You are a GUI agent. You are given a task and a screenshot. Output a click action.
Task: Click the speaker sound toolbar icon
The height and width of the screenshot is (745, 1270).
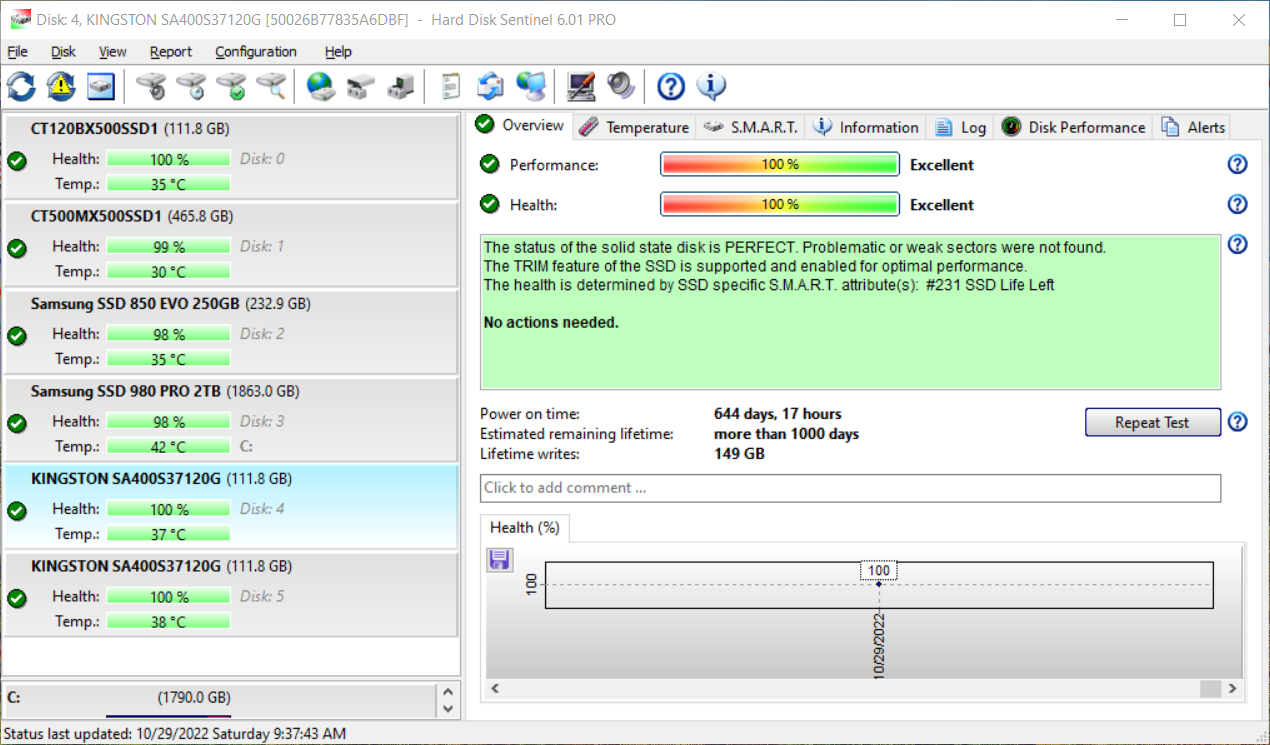click(x=621, y=86)
